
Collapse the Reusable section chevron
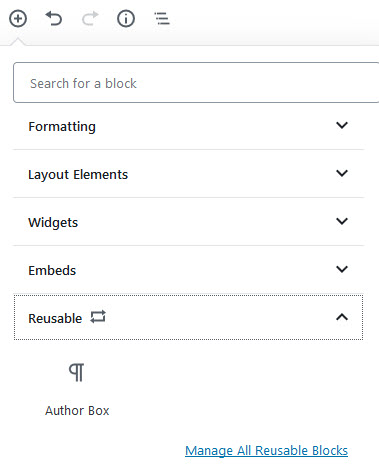tap(342, 317)
